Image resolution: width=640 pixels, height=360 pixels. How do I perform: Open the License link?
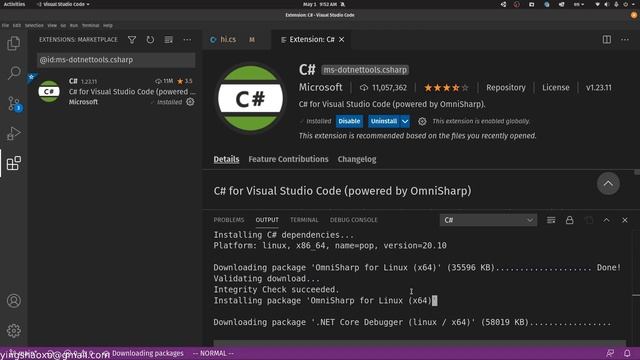[556, 87]
